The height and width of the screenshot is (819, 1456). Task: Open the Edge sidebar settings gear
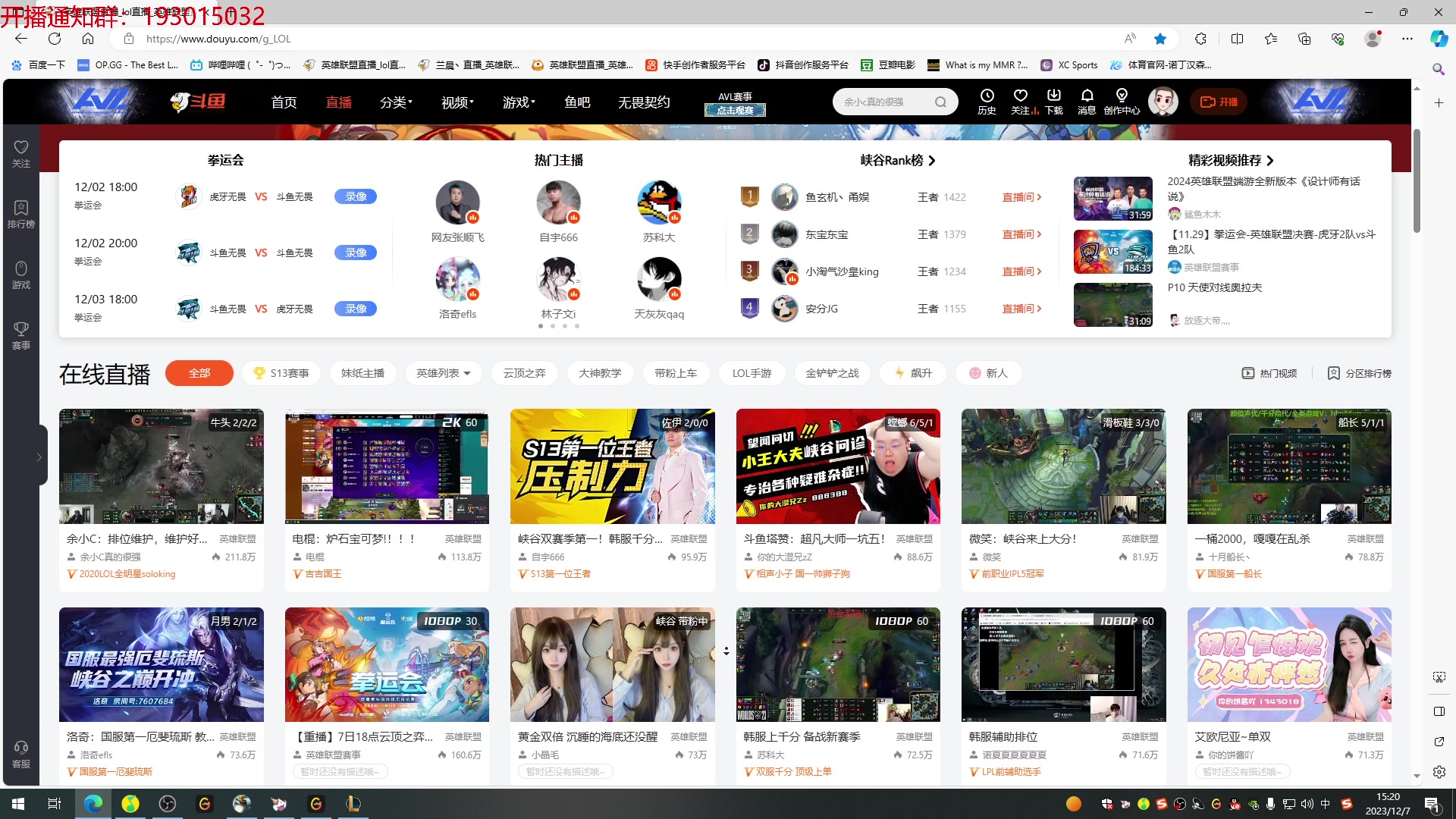[x=1439, y=772]
